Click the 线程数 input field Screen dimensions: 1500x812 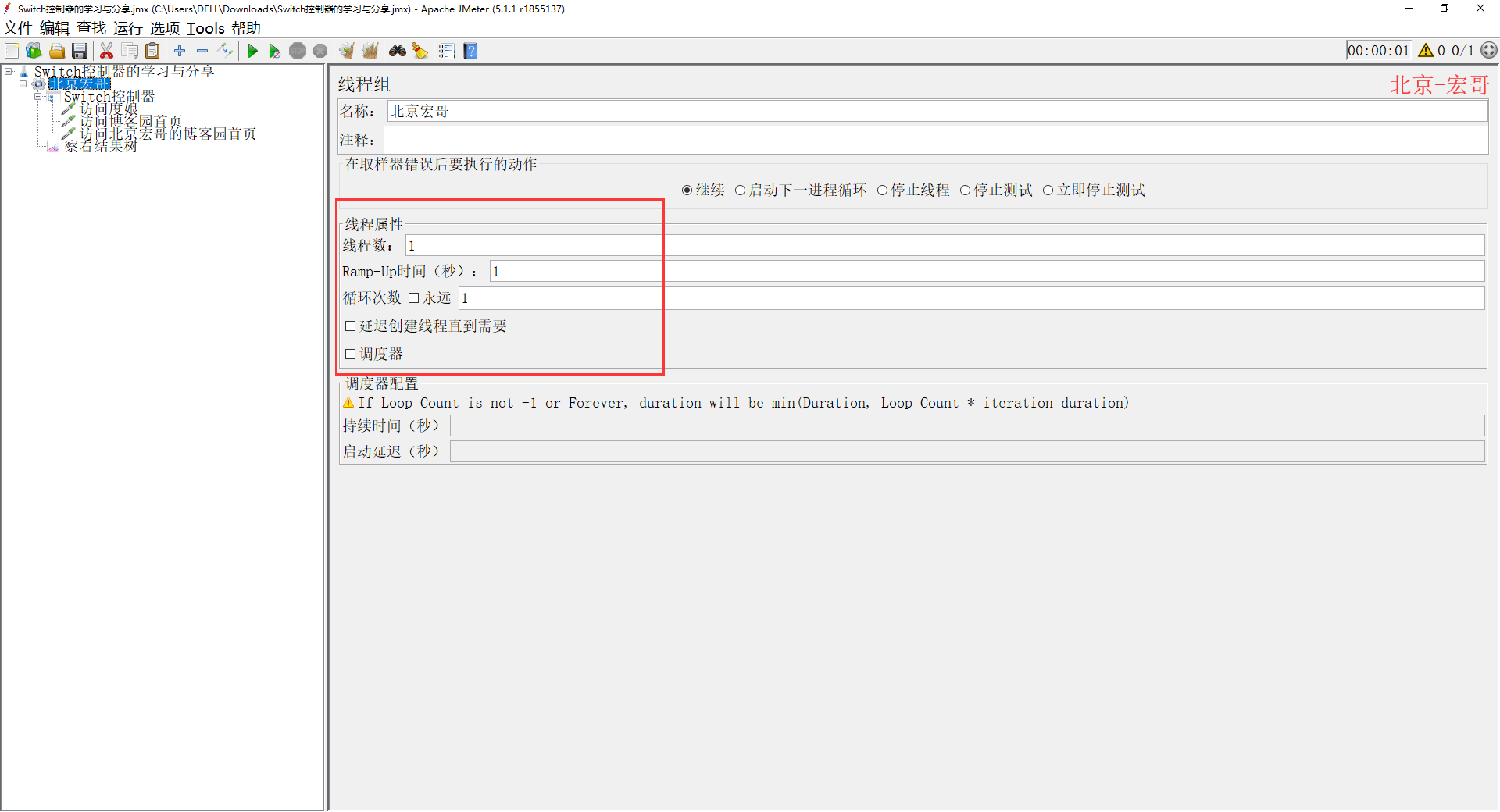pos(945,246)
